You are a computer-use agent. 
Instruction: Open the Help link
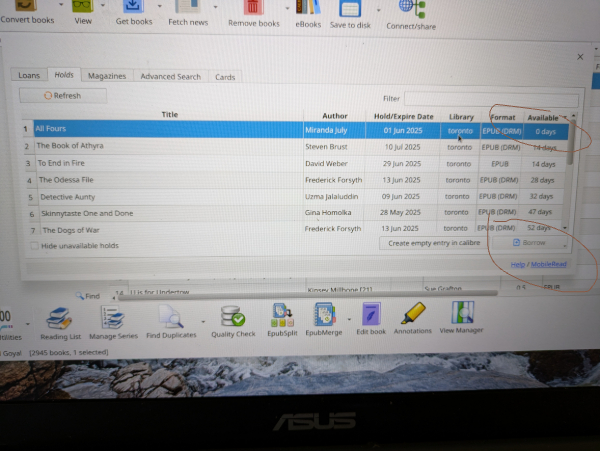pos(518,265)
